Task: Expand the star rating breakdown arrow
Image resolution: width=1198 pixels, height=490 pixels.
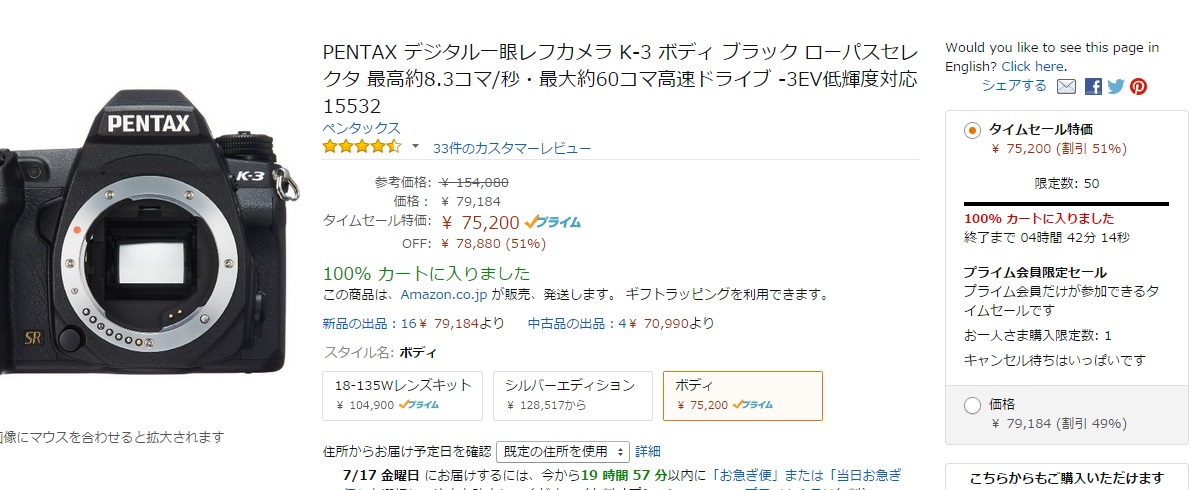Action: [416, 145]
